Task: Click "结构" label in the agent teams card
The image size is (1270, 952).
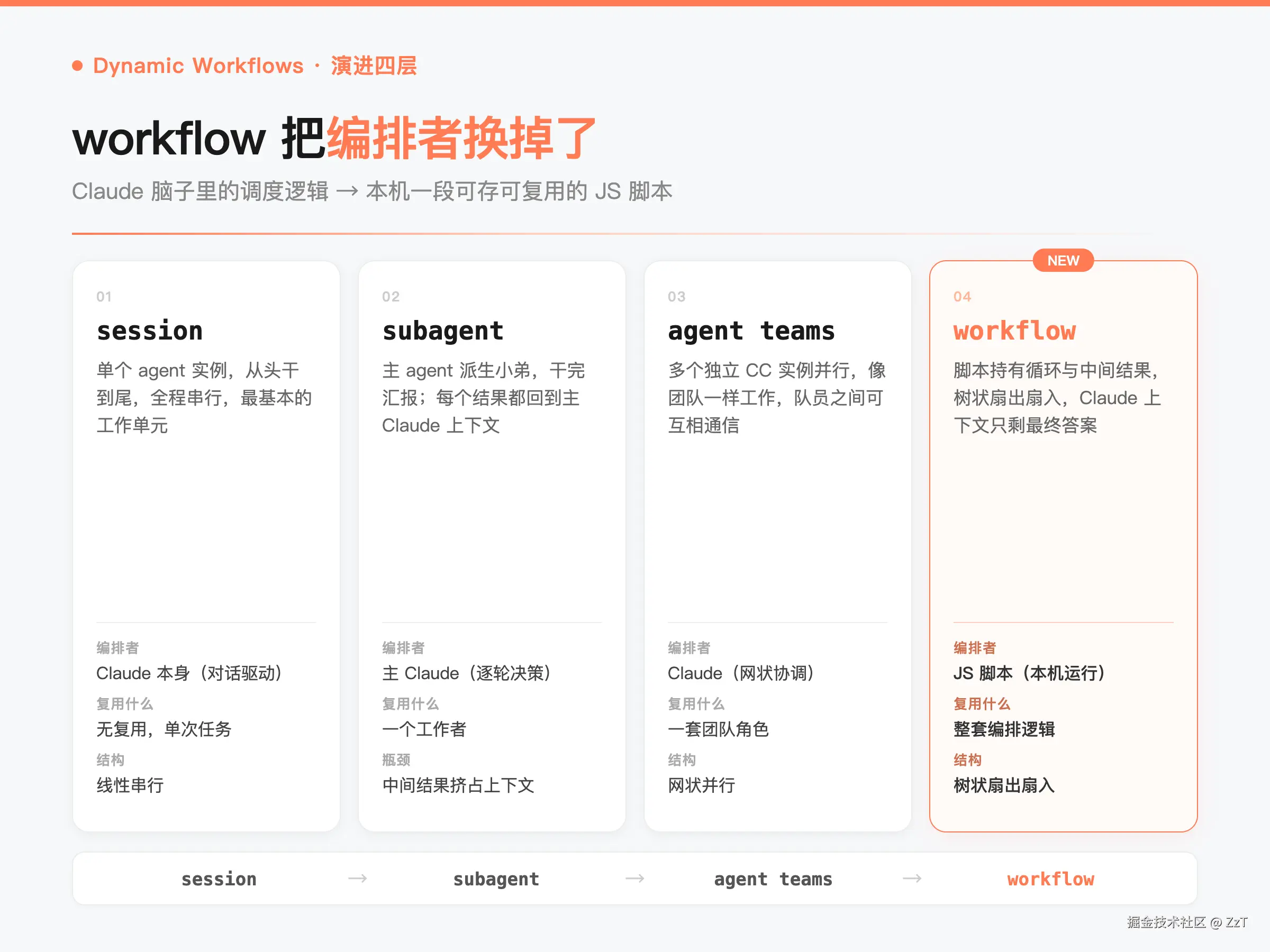Action: (x=682, y=761)
